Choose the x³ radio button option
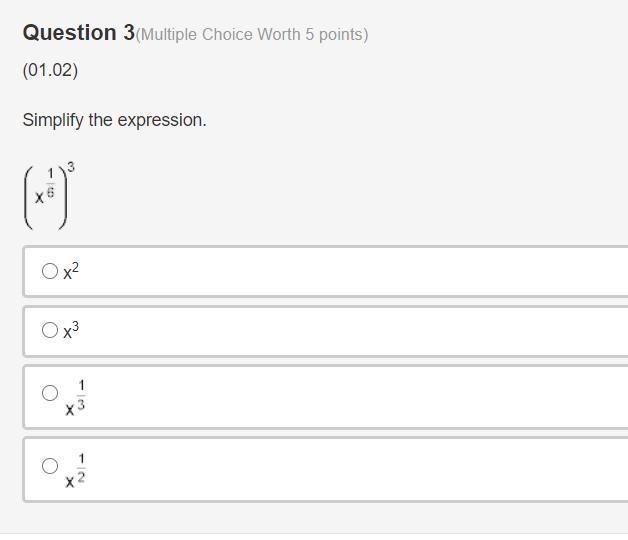The image size is (628, 540). [x=50, y=330]
